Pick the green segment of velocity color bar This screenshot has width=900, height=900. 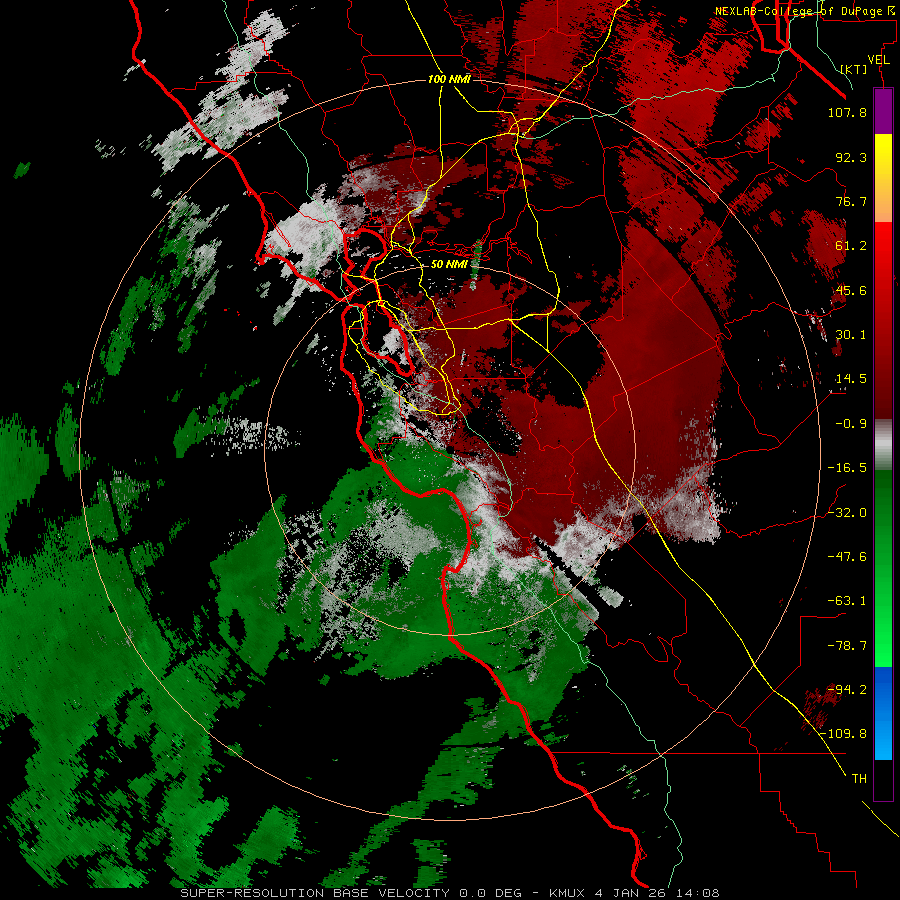[883, 568]
